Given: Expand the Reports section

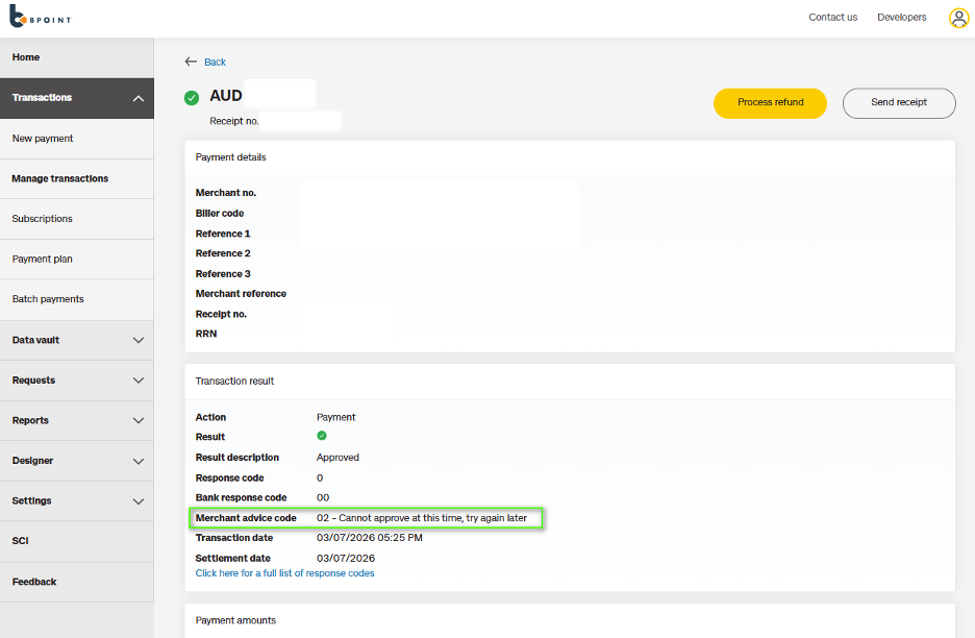Looking at the screenshot, I should (x=77, y=420).
